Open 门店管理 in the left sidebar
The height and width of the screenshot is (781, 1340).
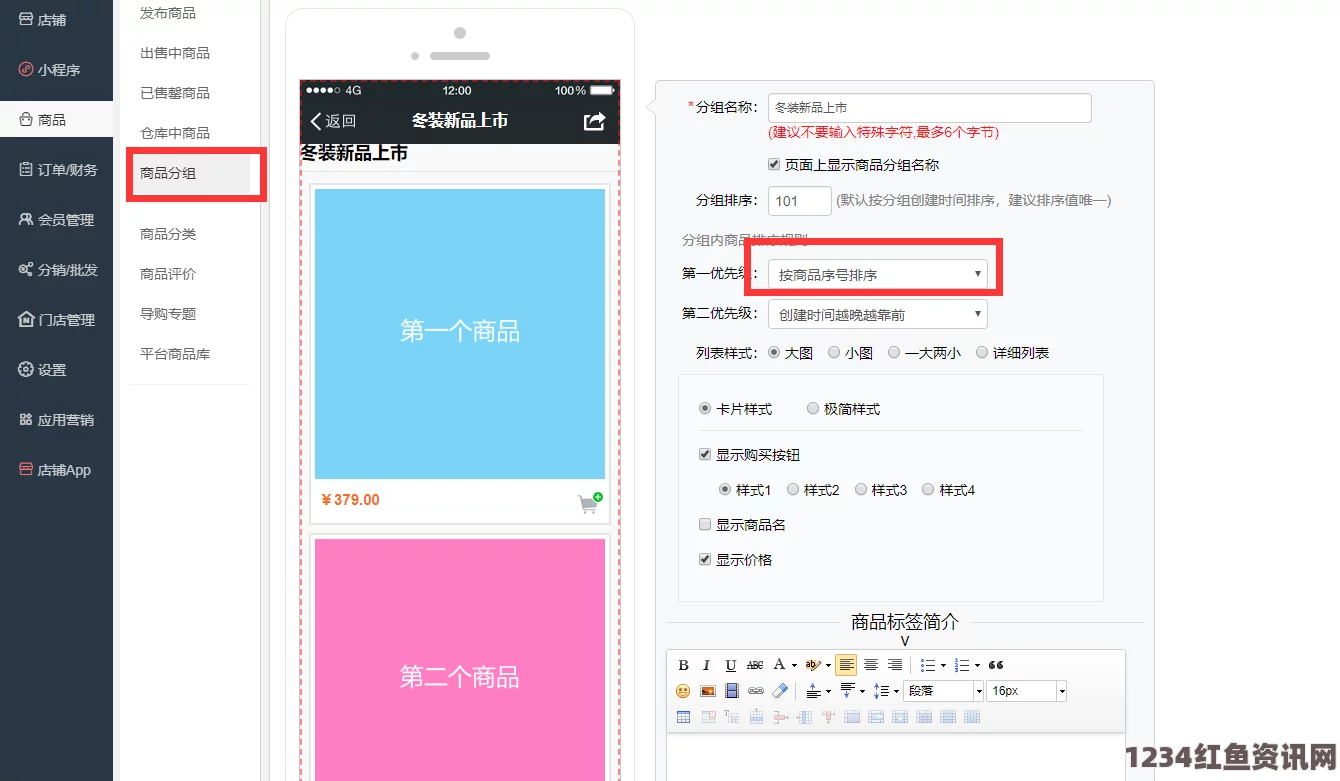pos(56,319)
